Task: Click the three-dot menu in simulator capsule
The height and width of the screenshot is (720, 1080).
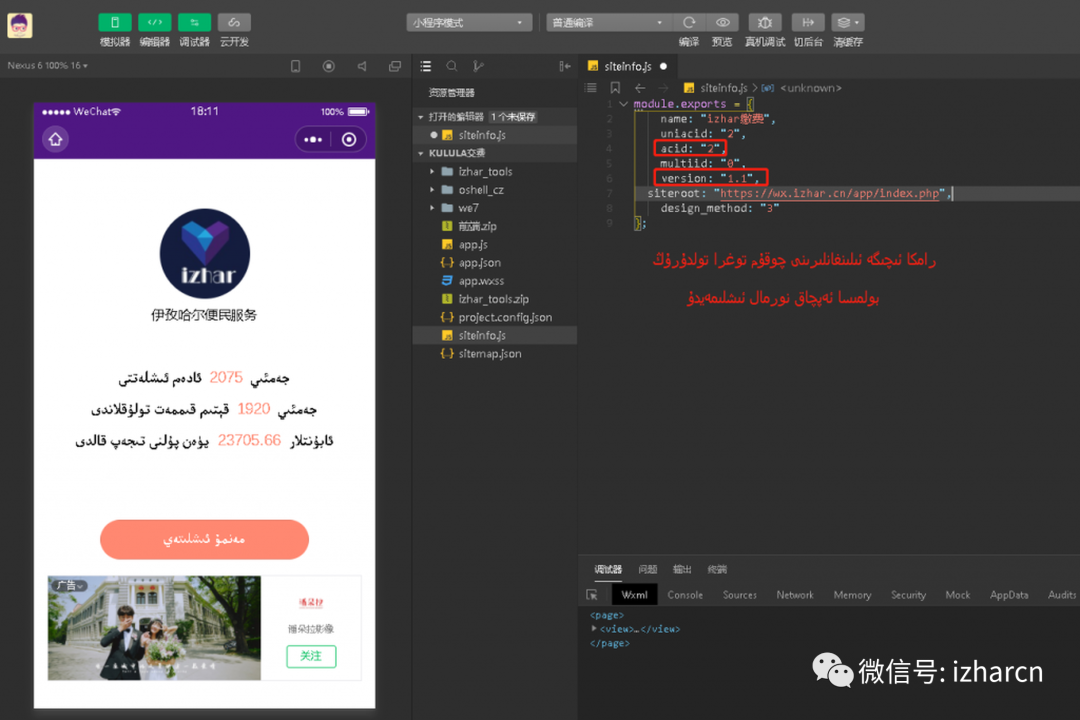Action: [313, 140]
